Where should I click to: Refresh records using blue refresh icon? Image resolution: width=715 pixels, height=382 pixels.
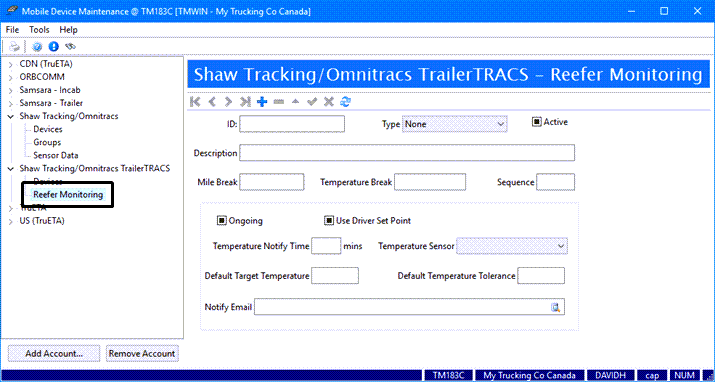pos(346,102)
